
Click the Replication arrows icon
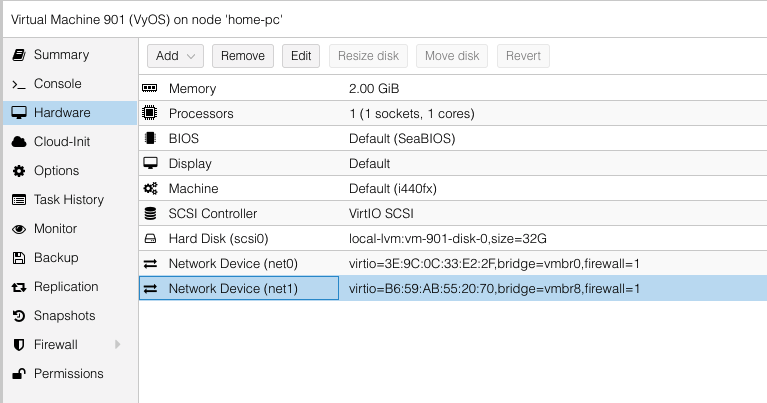[x=18, y=287]
